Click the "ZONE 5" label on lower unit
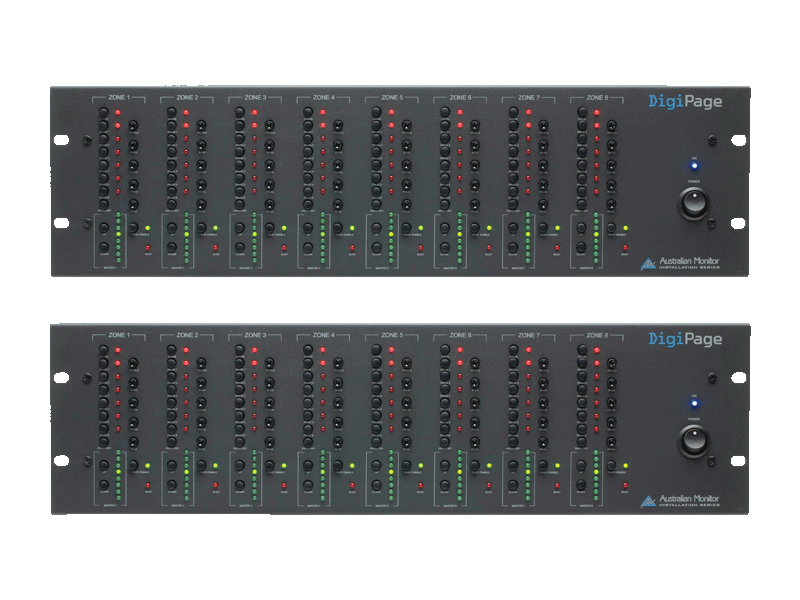Screen dimensions: 800x600 392,335
